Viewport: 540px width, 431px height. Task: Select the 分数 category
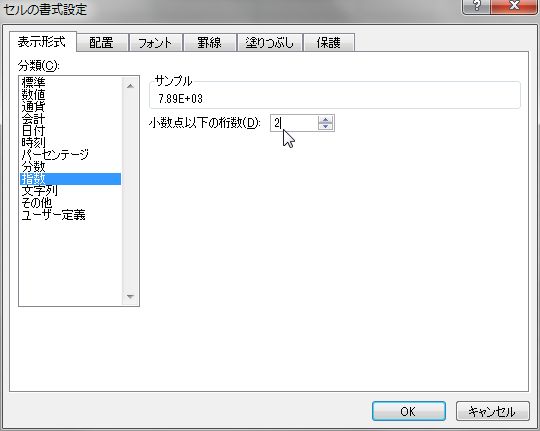coord(71,167)
